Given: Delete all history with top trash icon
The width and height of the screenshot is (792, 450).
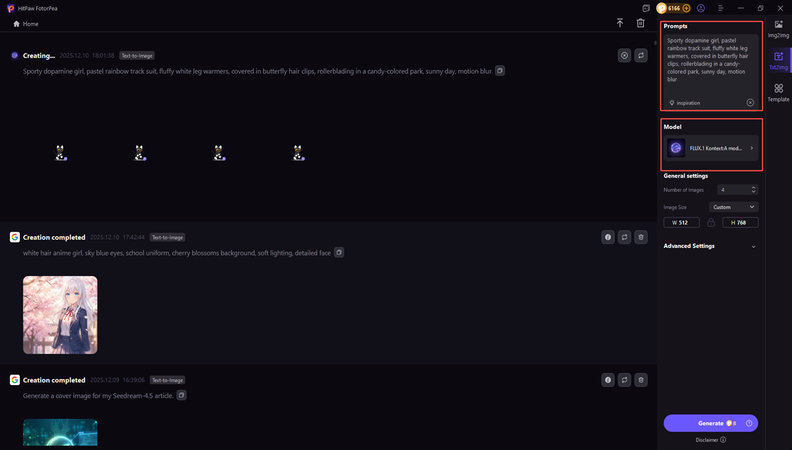Looking at the screenshot, I should click(x=640, y=23).
